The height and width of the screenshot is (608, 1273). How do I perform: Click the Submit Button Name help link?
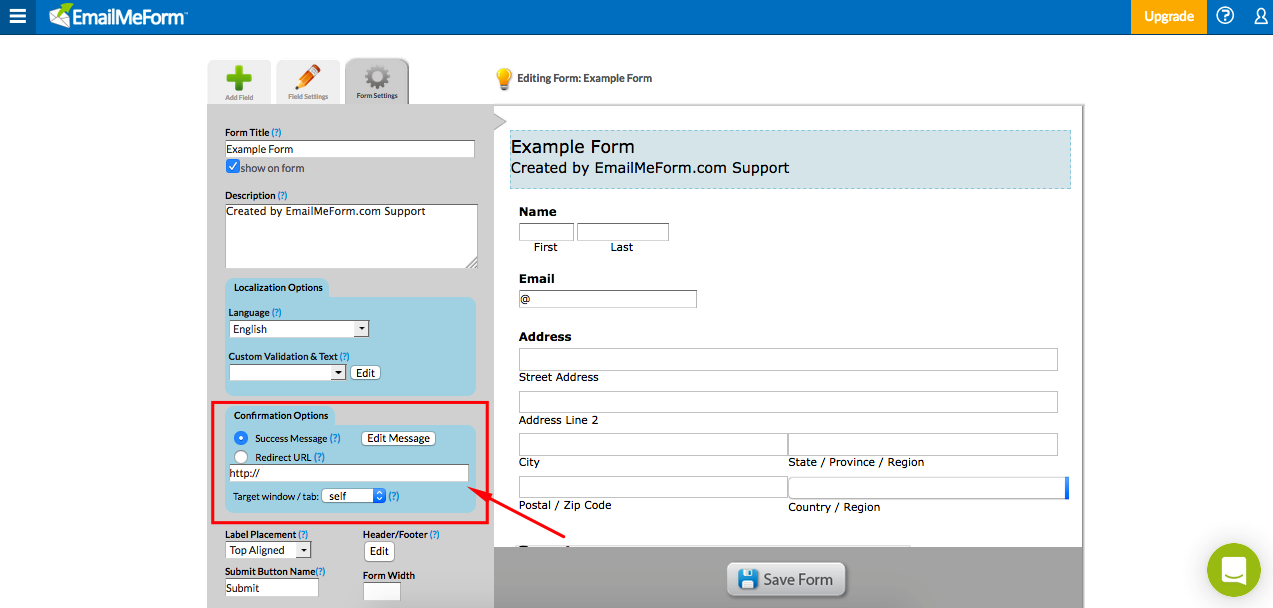[321, 571]
